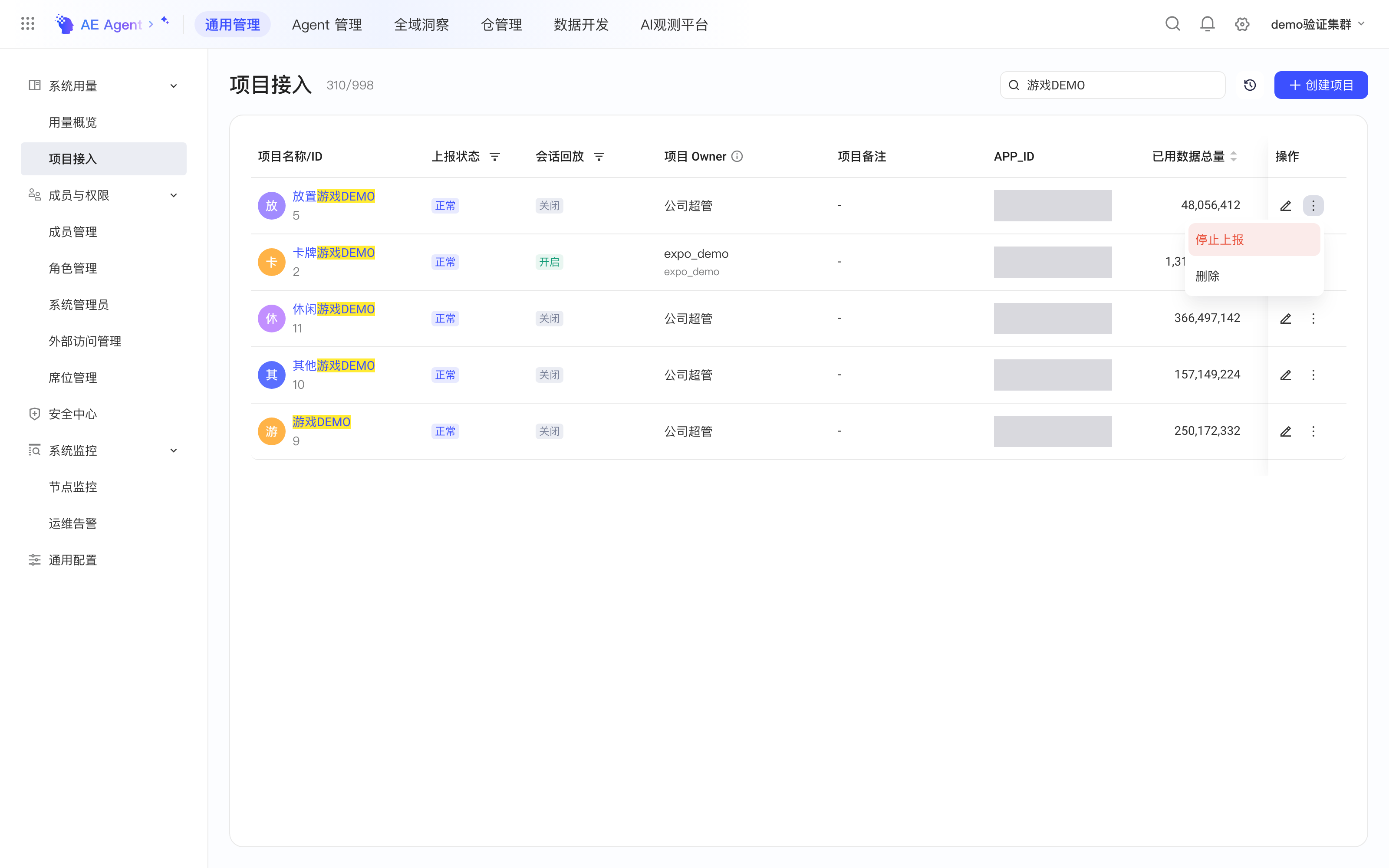Edit the 其他游戏DEMO project pencil icon
The width and height of the screenshot is (1389, 868).
click(1286, 375)
